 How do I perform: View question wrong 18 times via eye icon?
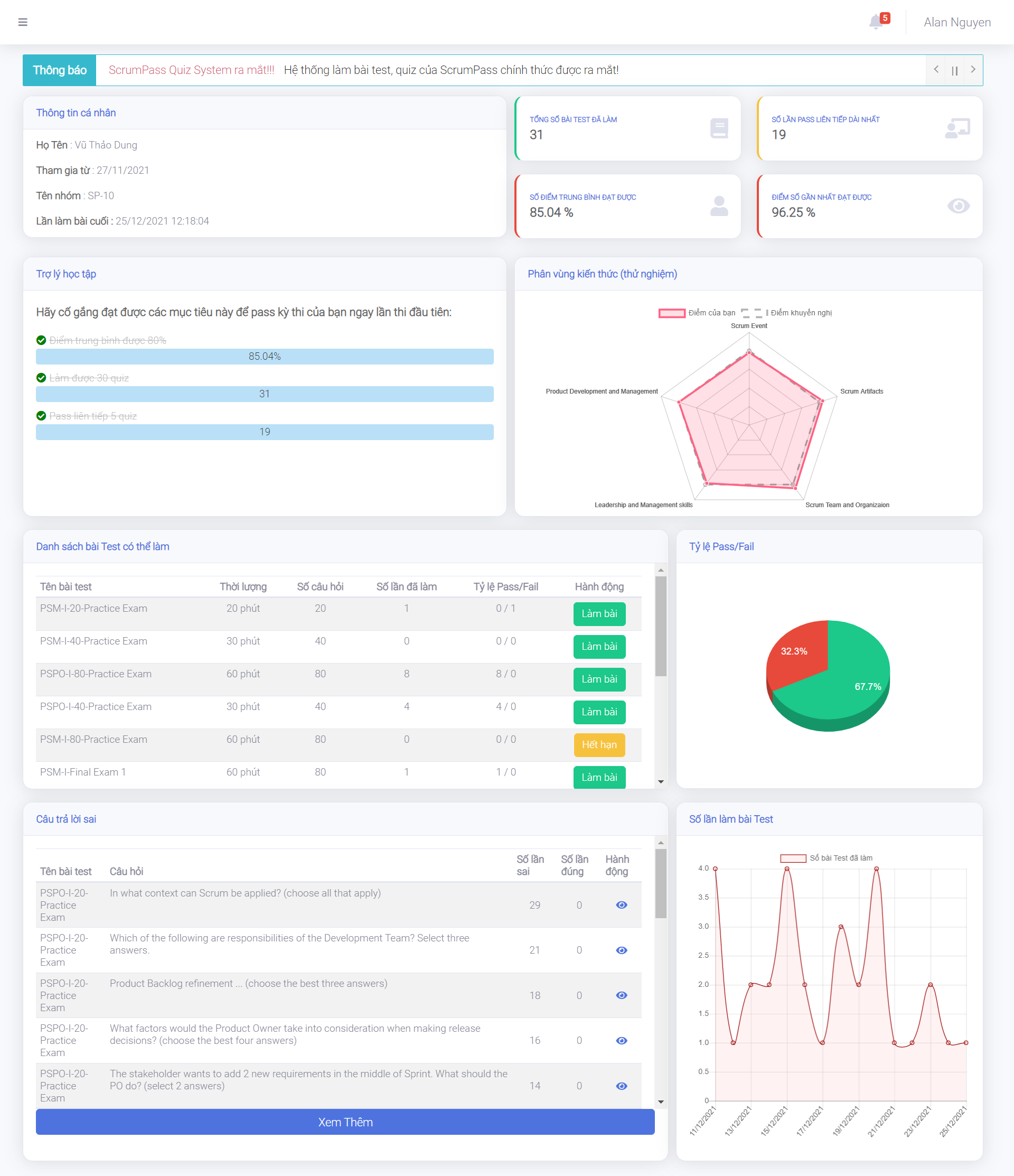[621, 995]
